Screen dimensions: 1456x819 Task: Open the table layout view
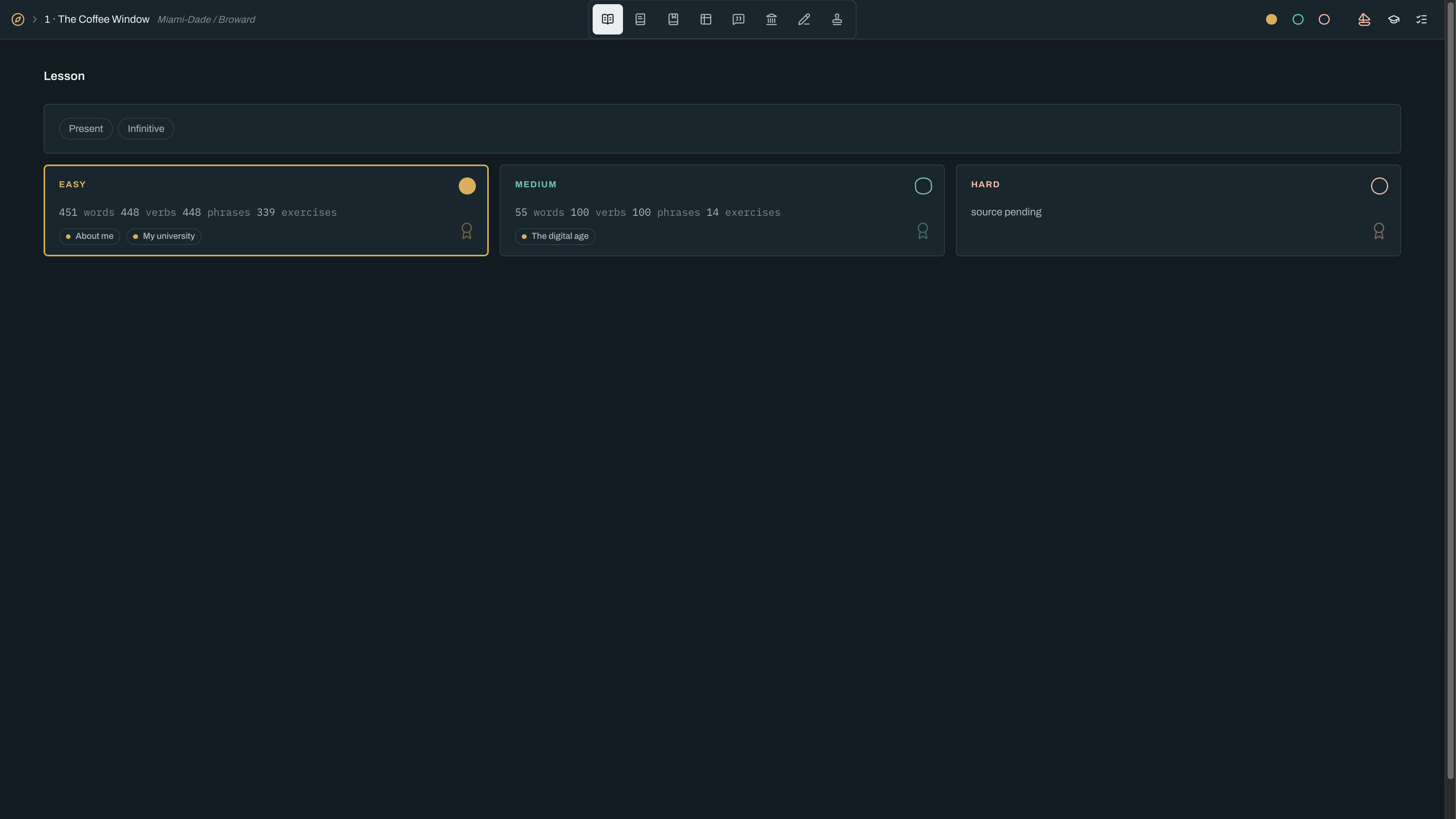coord(706,19)
